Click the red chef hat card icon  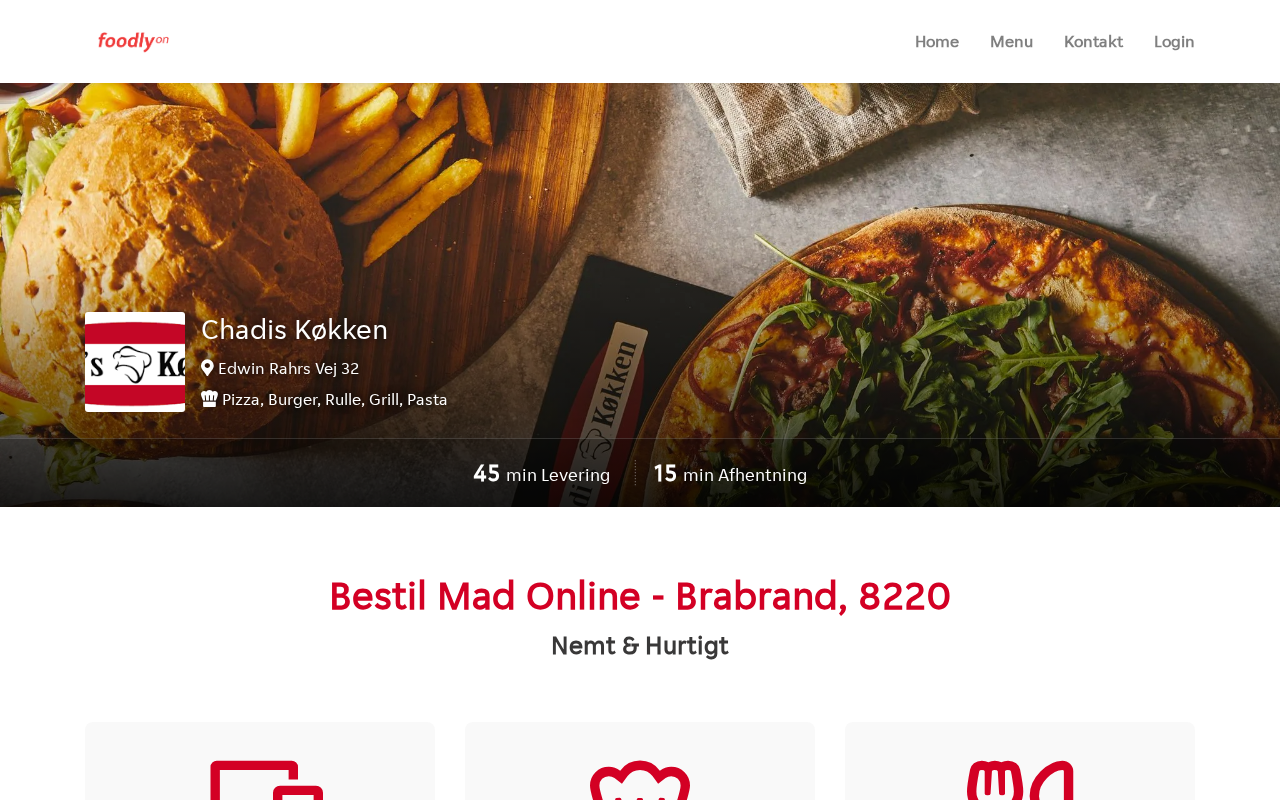tap(640, 780)
